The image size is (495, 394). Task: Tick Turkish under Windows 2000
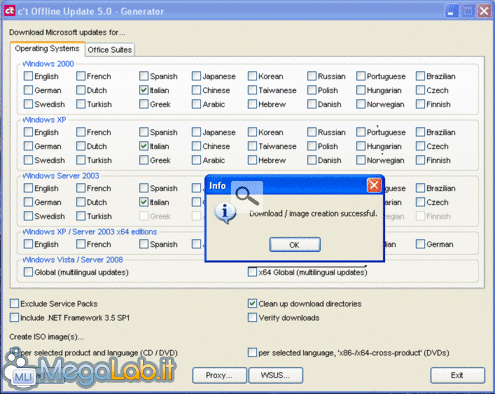[81, 104]
